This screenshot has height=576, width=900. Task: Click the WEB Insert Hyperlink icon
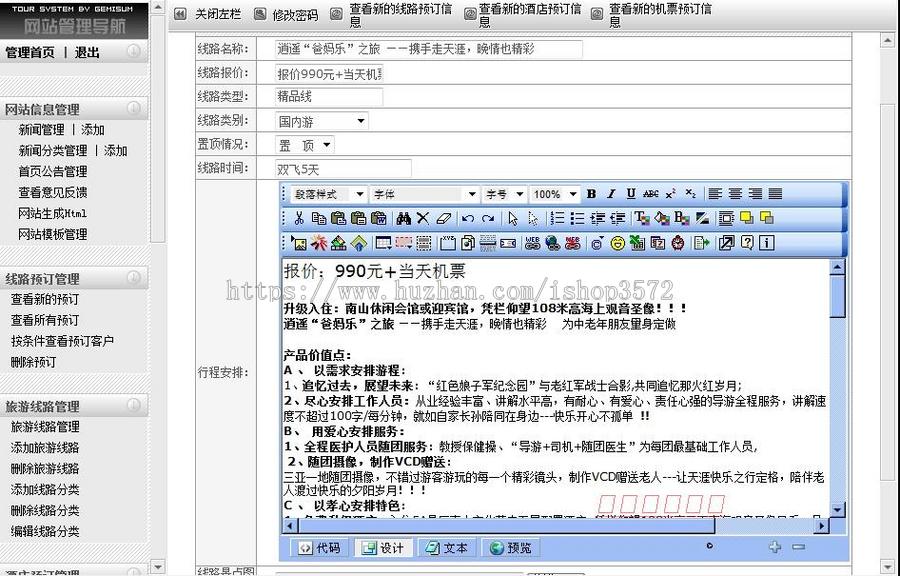coord(532,243)
